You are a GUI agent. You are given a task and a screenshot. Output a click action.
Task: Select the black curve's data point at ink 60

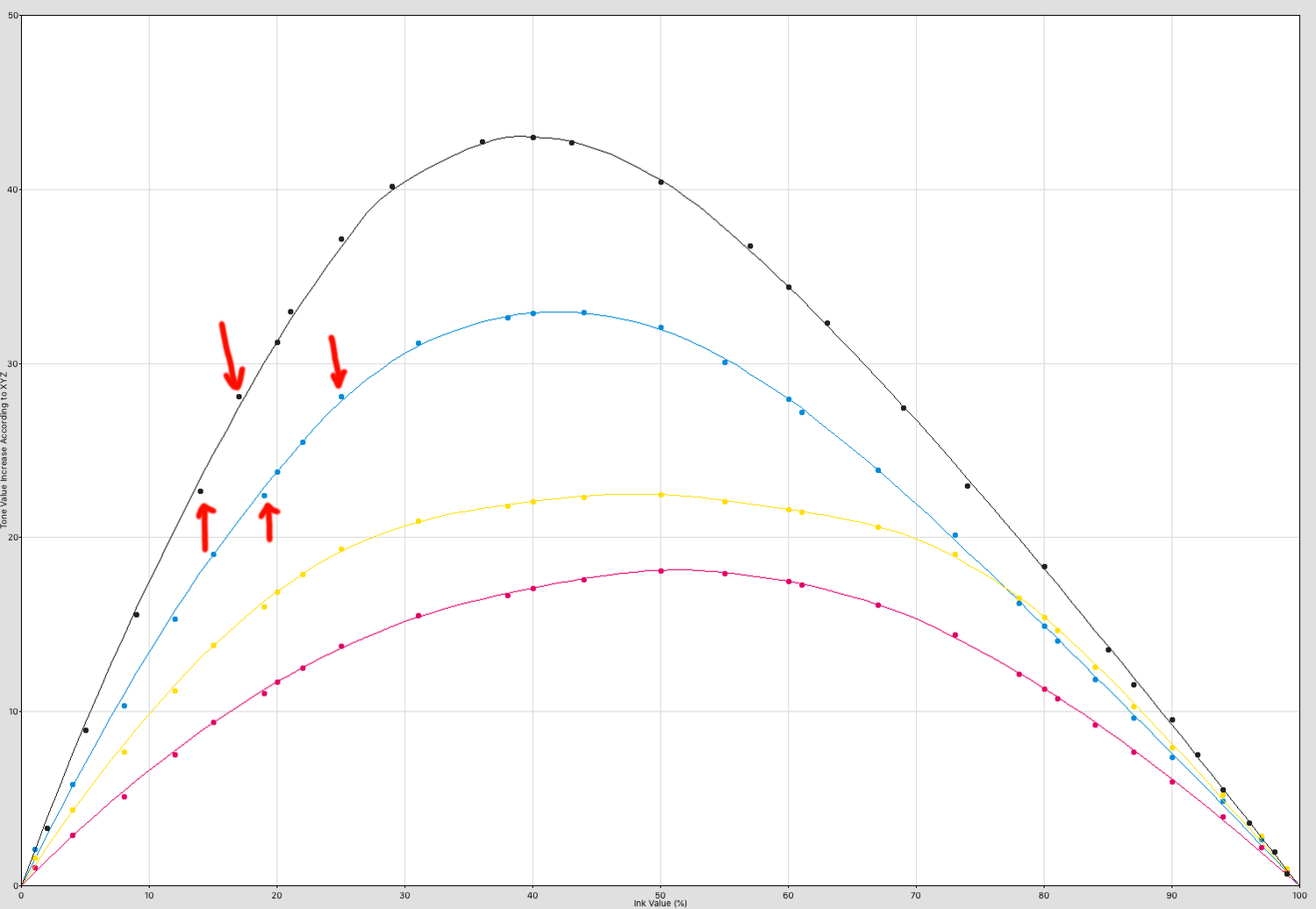(789, 287)
